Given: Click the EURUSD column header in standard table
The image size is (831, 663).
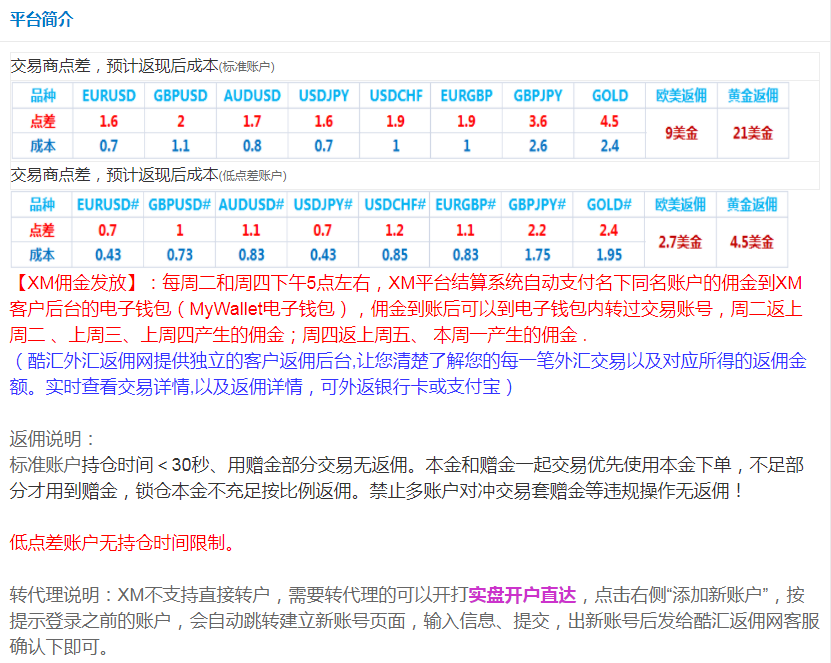Looking at the screenshot, I should click(109, 96).
